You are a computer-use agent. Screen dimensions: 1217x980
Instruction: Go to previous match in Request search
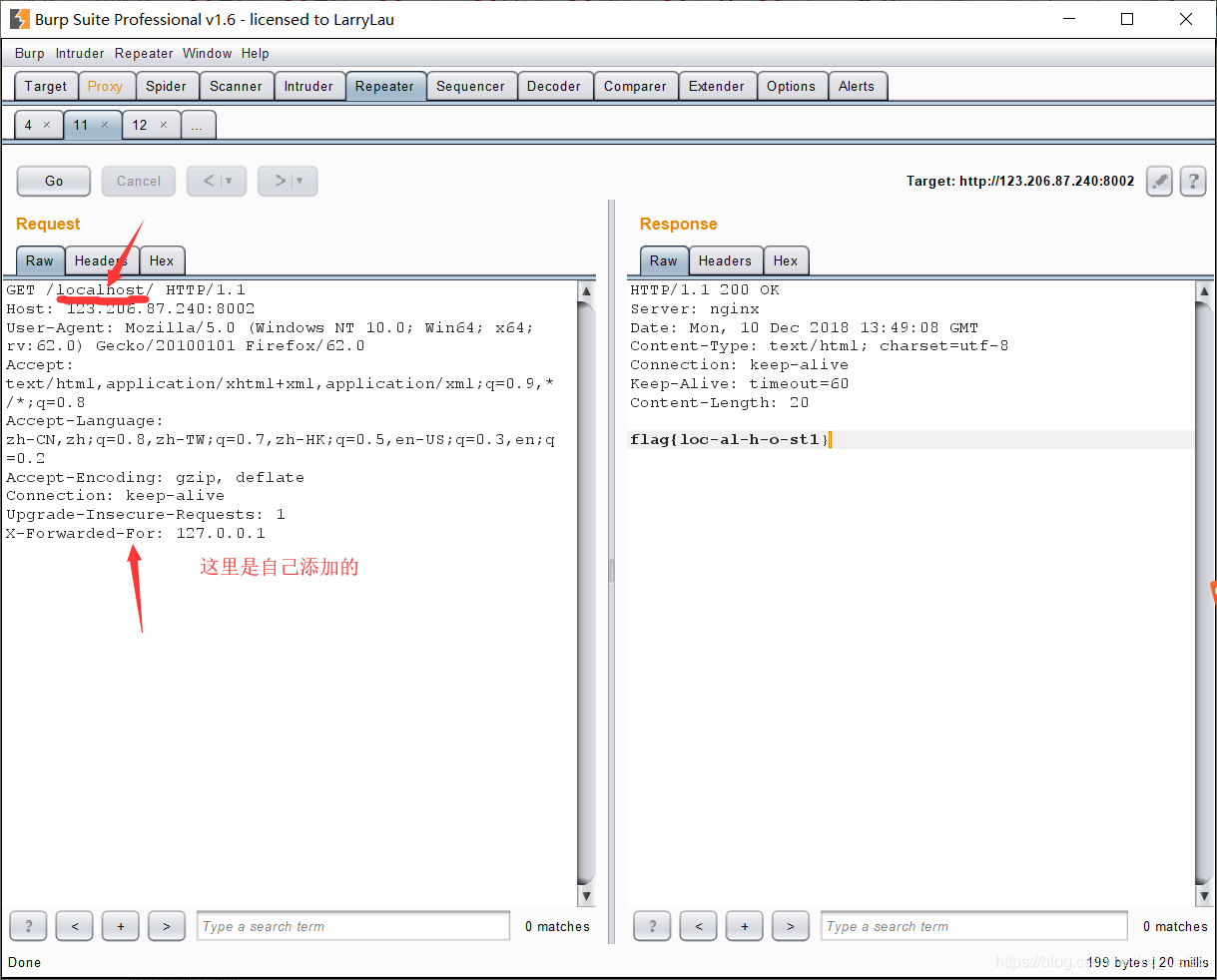click(x=75, y=926)
